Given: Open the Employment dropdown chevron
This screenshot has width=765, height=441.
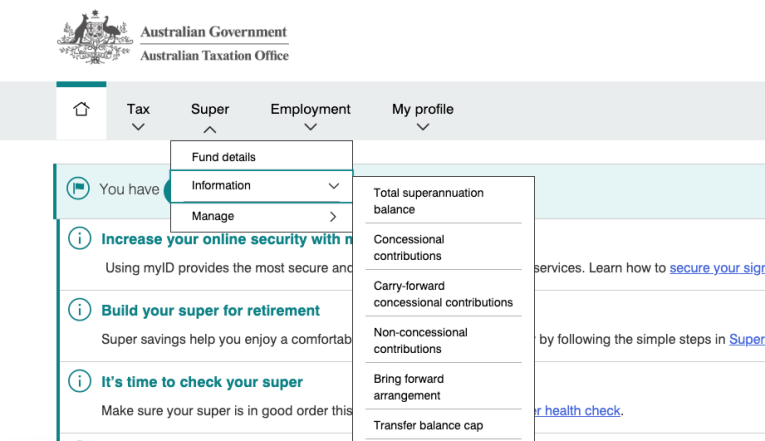Looking at the screenshot, I should point(310,127).
